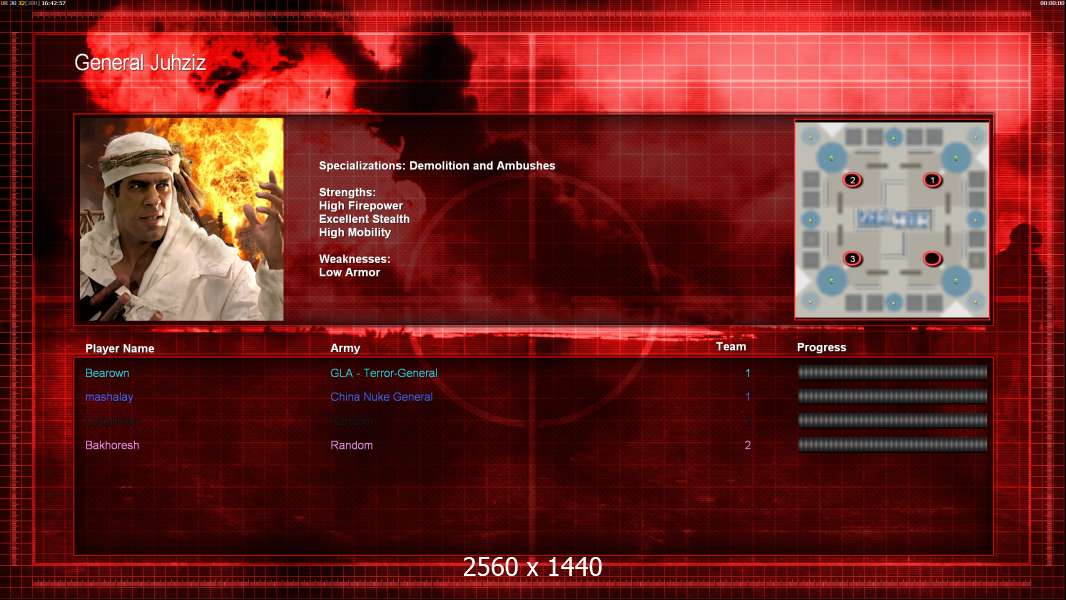The image size is (1066, 600).
Task: Click the 16:42:57 clock overlay
Action: pyautogui.click(x=53, y=3)
